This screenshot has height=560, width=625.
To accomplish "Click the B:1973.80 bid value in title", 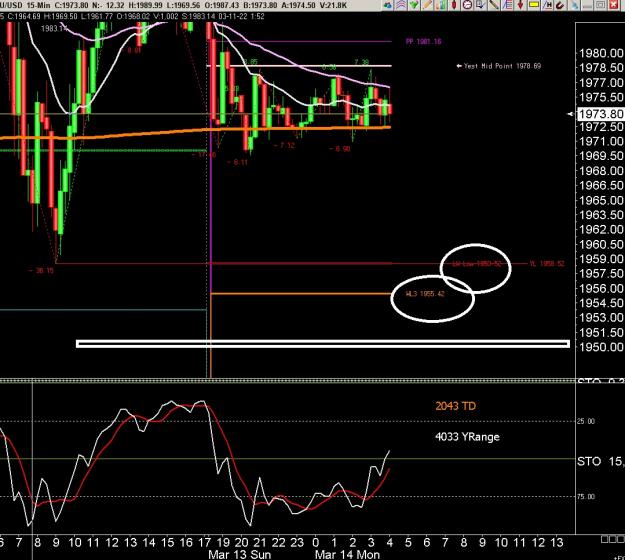I will click(x=260, y=6).
